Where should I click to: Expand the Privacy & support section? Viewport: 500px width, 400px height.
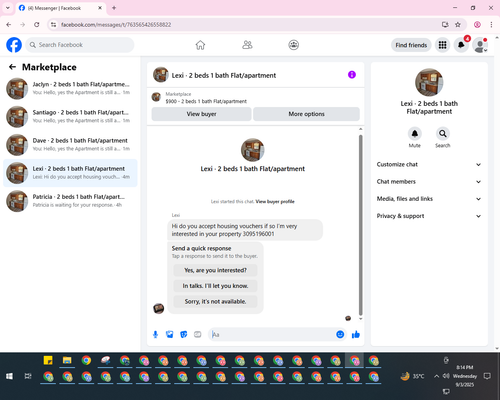[429, 216]
